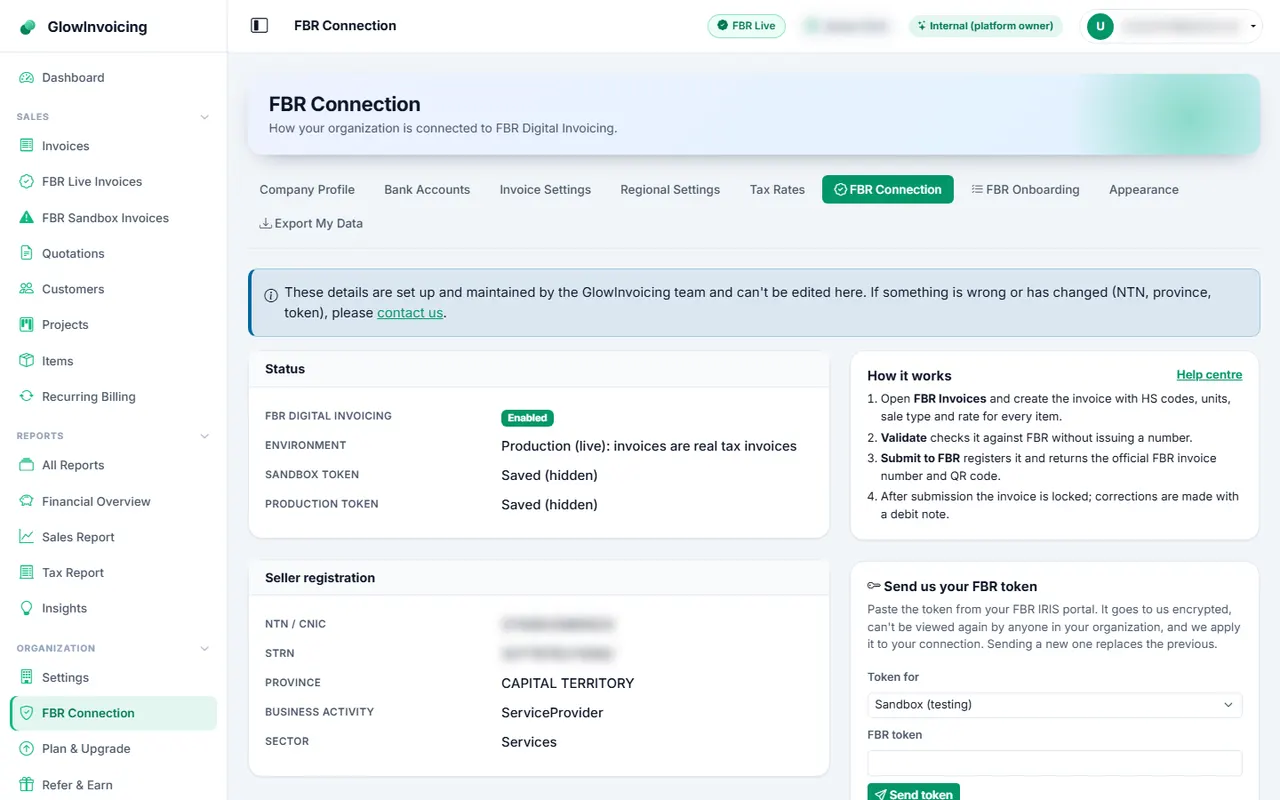The width and height of the screenshot is (1280, 800).
Task: Open the Financial Overview icon
Action: [x=27, y=501]
